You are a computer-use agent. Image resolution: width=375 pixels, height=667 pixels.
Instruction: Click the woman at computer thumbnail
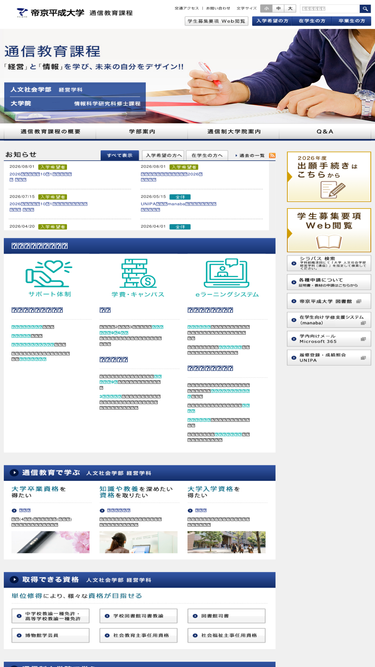coord(139,542)
